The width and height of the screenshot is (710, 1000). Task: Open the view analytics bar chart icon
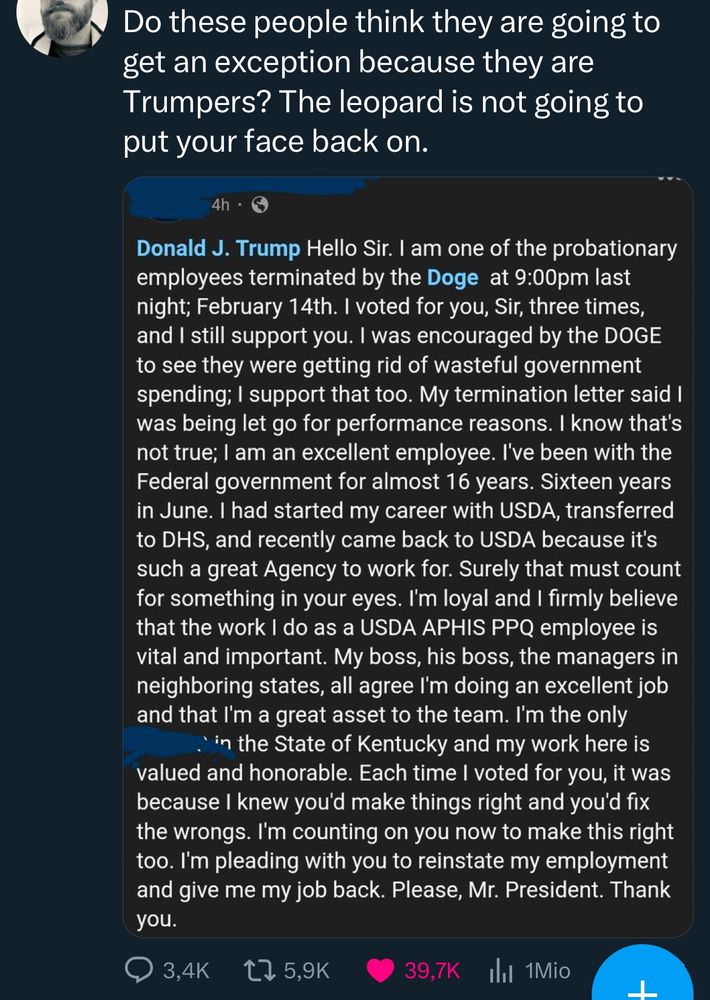click(x=500, y=969)
